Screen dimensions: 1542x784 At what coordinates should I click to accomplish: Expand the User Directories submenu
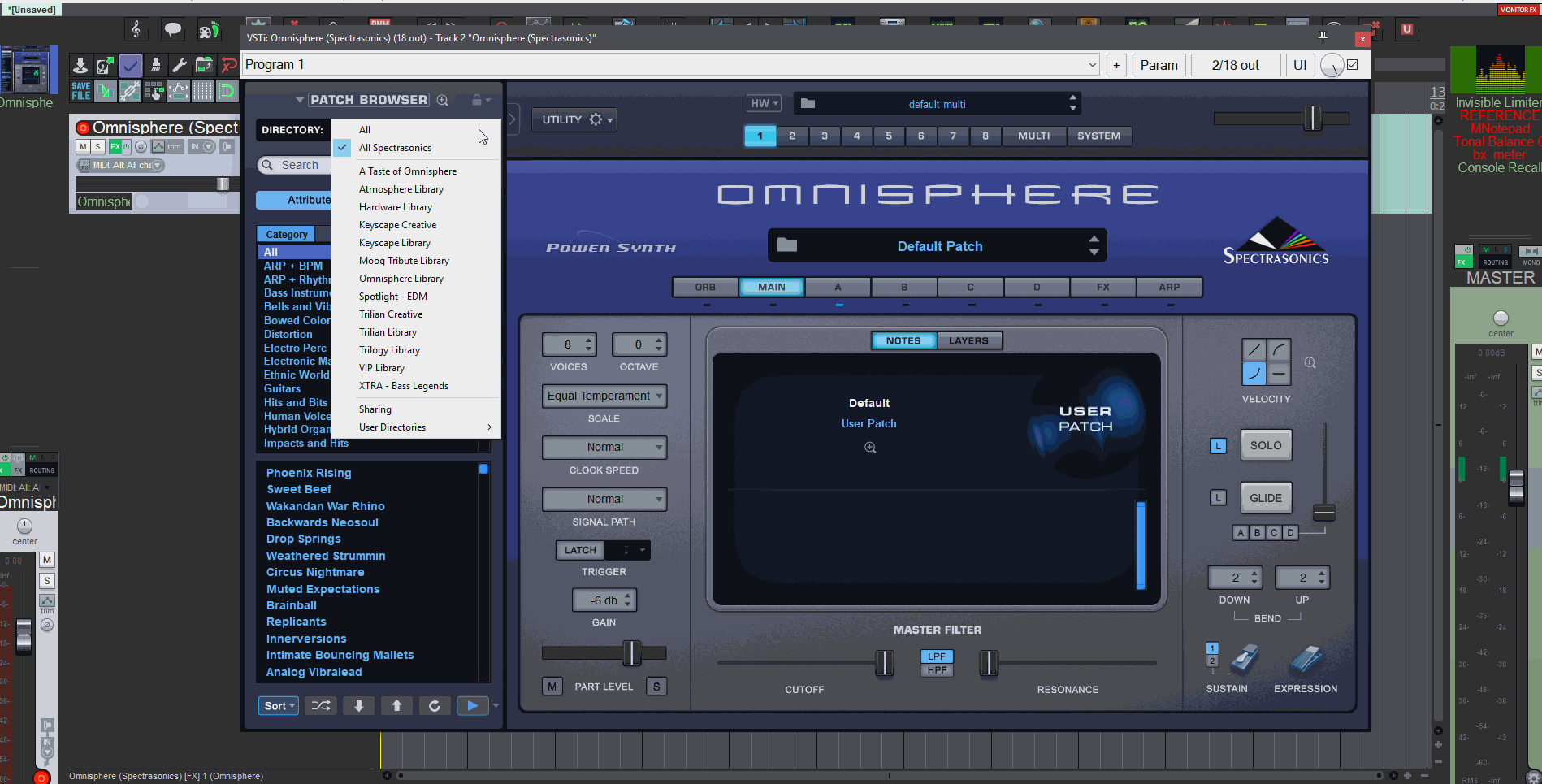pyautogui.click(x=416, y=427)
